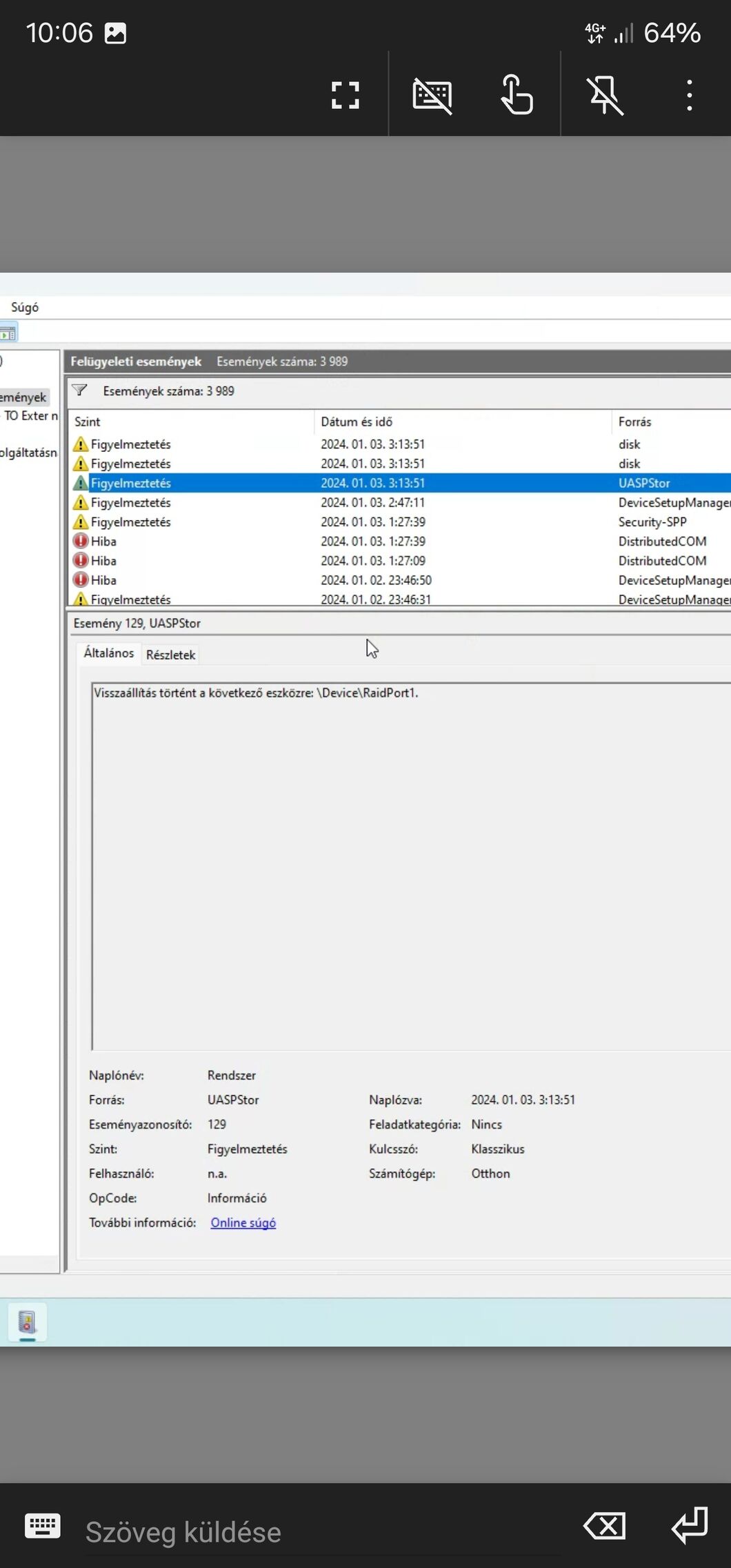Switch to the Általános tab
The width and height of the screenshot is (731, 1568).
pyautogui.click(x=109, y=653)
